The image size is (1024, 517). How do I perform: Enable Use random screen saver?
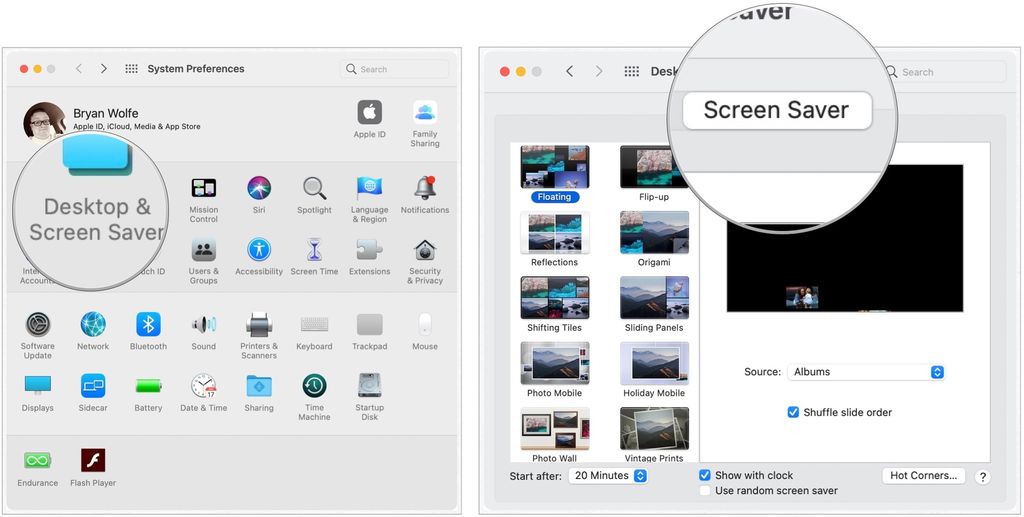coord(705,490)
